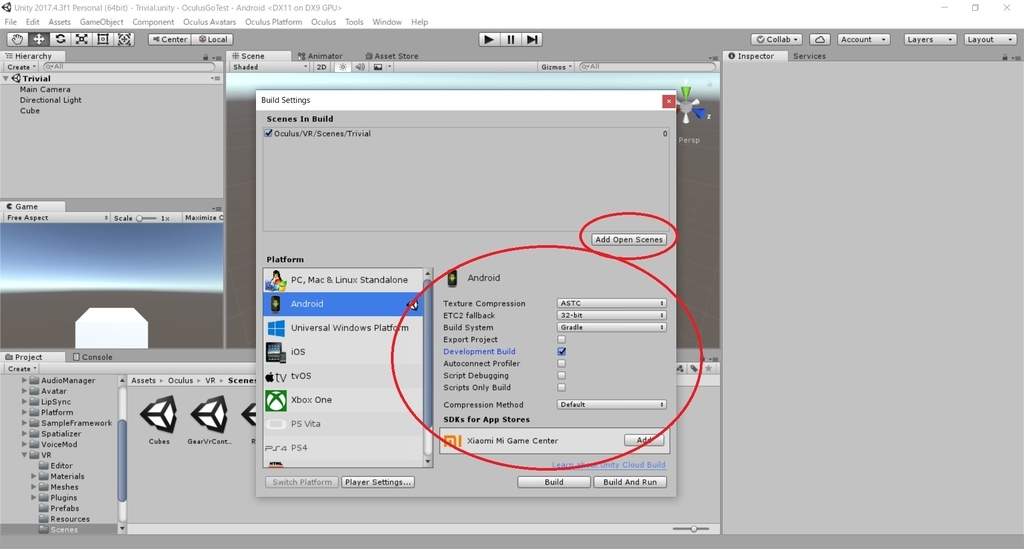Viewport: 1024px width, 549px height.
Task: Toggle pivot Center button
Action: coord(170,39)
